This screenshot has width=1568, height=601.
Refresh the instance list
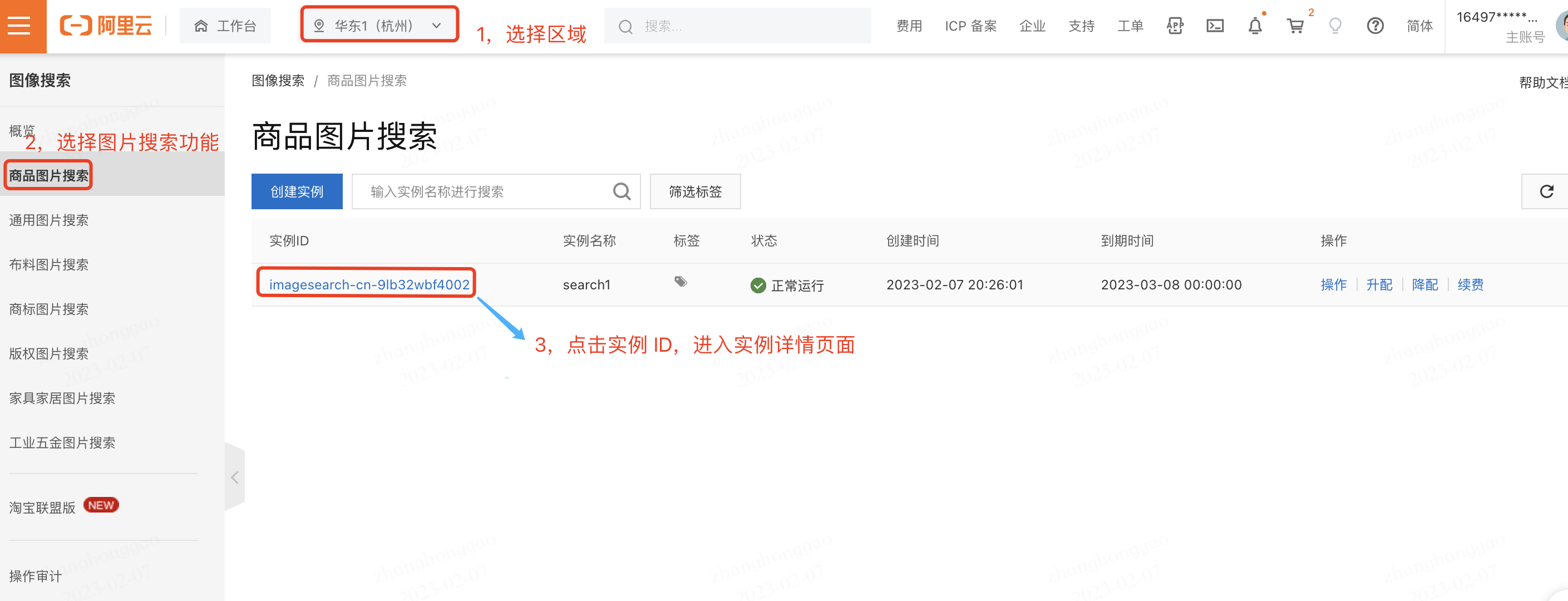(x=1546, y=192)
